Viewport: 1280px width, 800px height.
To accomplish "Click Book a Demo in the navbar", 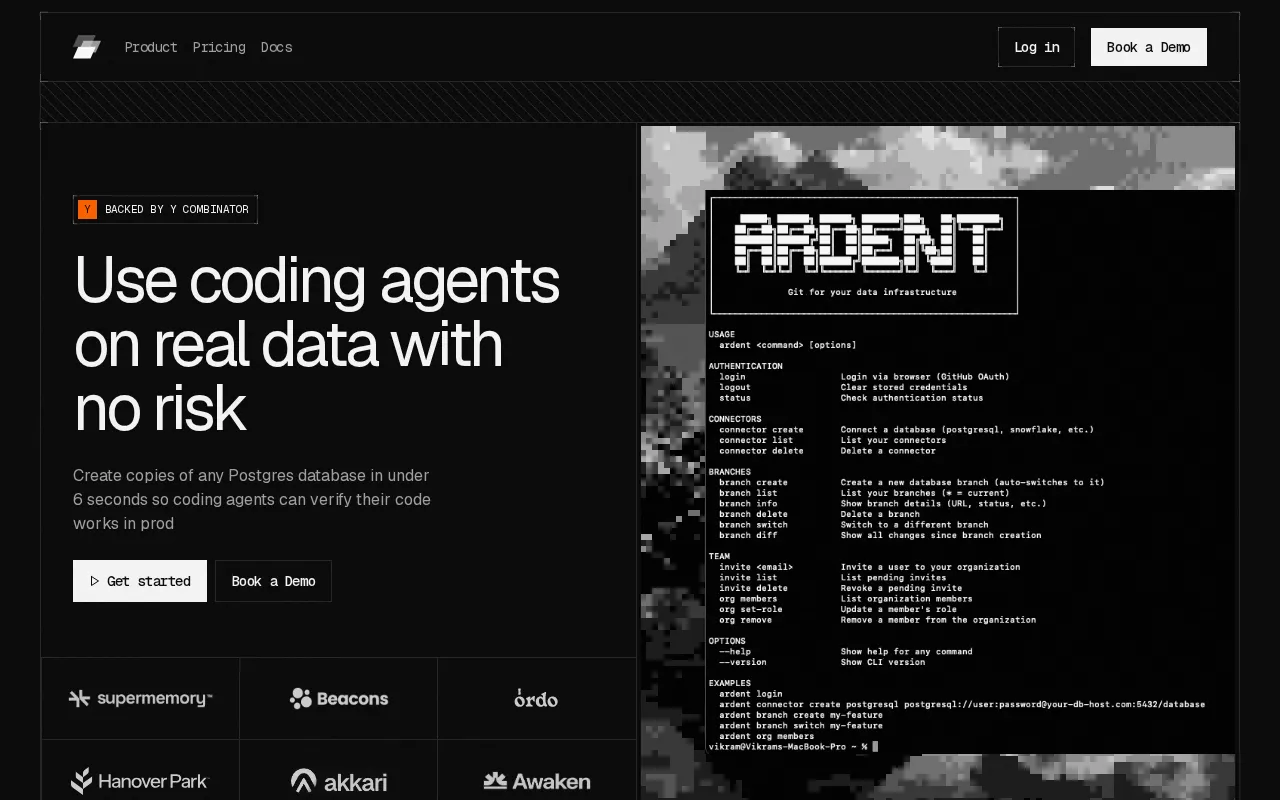I will pos(1148,47).
